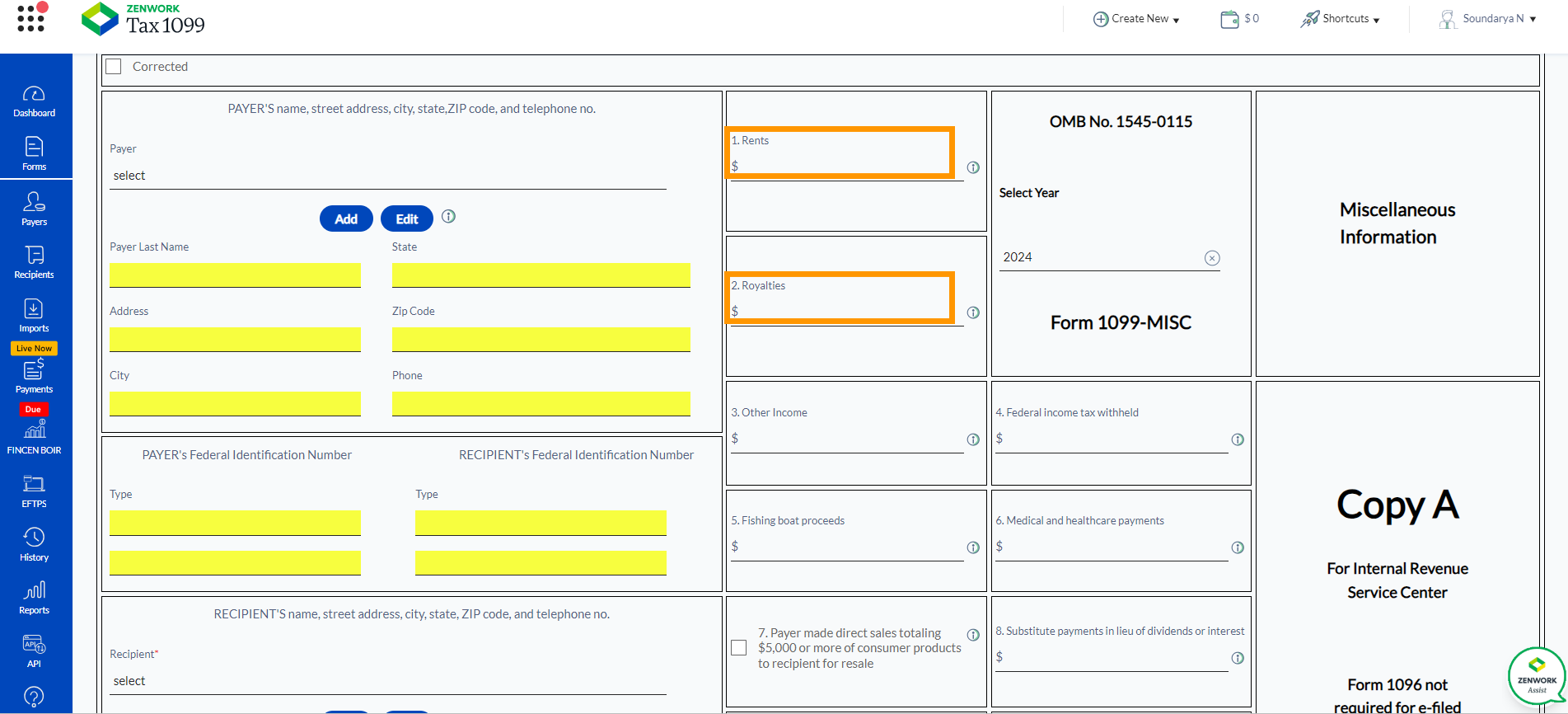Viewport: 1568px width, 714px height.
Task: Click the Due badge in sidebar
Action: 33,409
